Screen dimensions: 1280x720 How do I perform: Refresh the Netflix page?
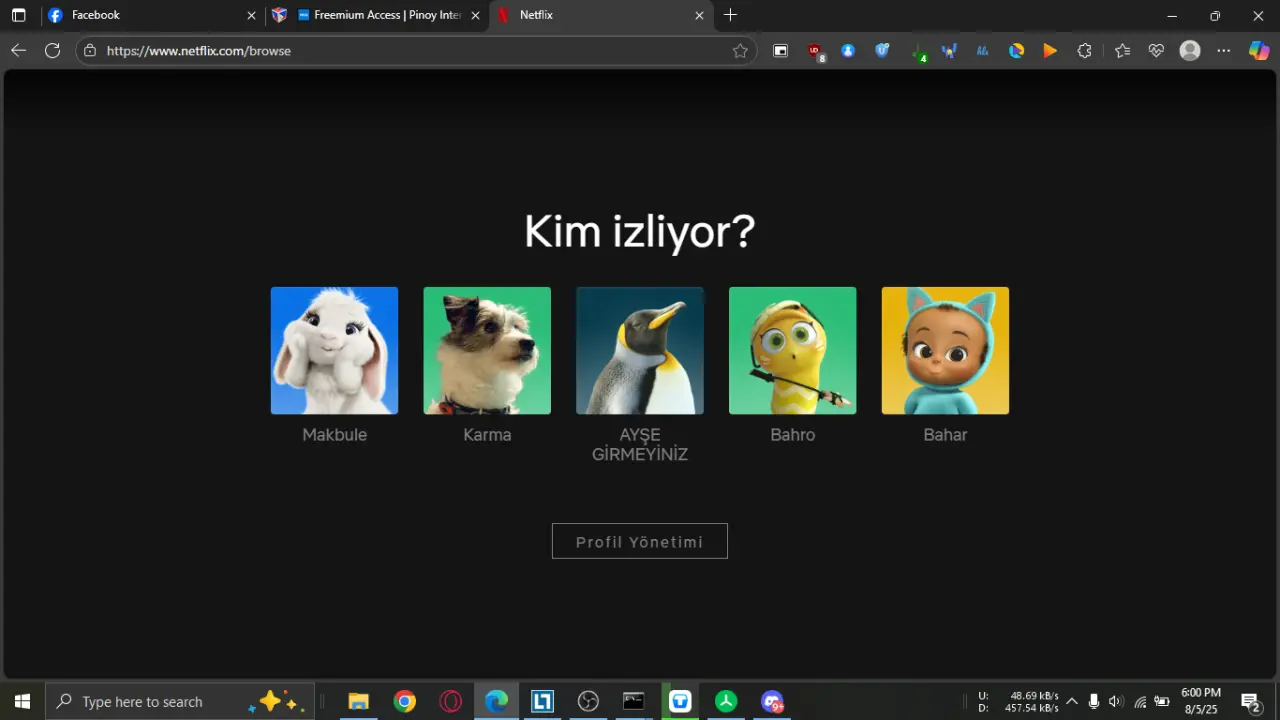[x=52, y=50]
